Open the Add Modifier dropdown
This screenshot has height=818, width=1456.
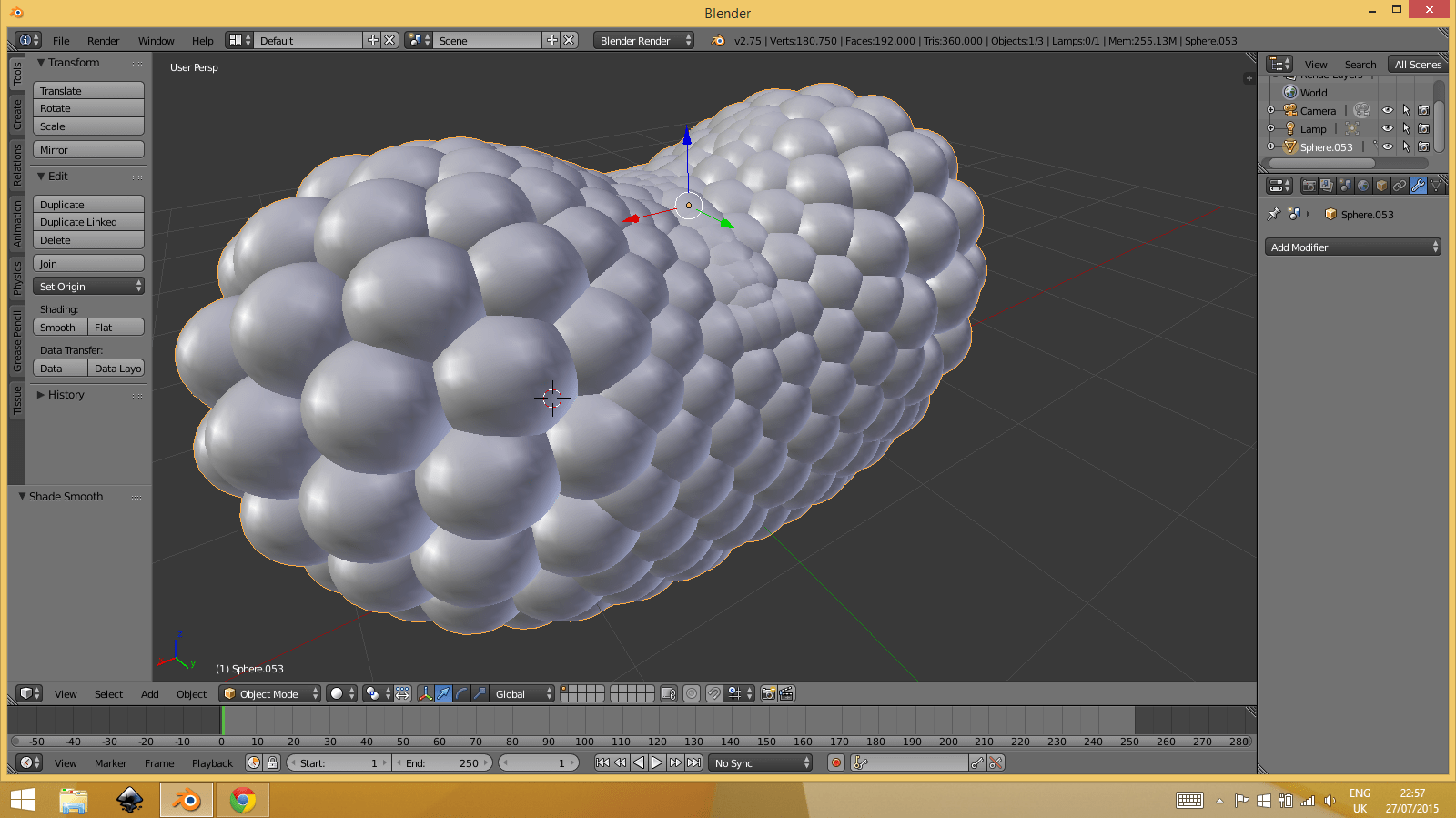[1352, 247]
